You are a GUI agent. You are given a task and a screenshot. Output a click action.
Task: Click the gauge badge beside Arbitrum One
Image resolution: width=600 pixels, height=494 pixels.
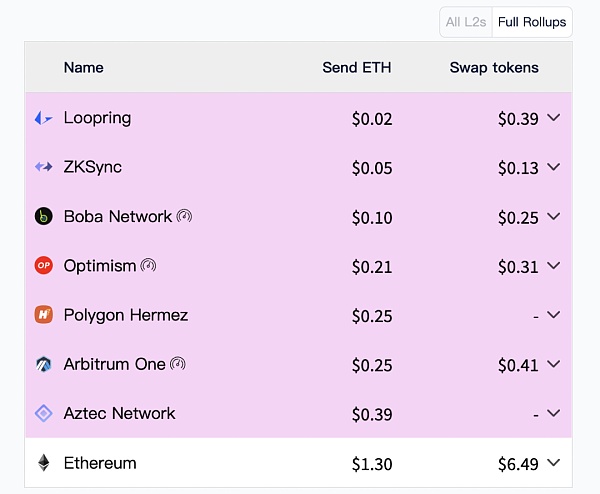177,364
